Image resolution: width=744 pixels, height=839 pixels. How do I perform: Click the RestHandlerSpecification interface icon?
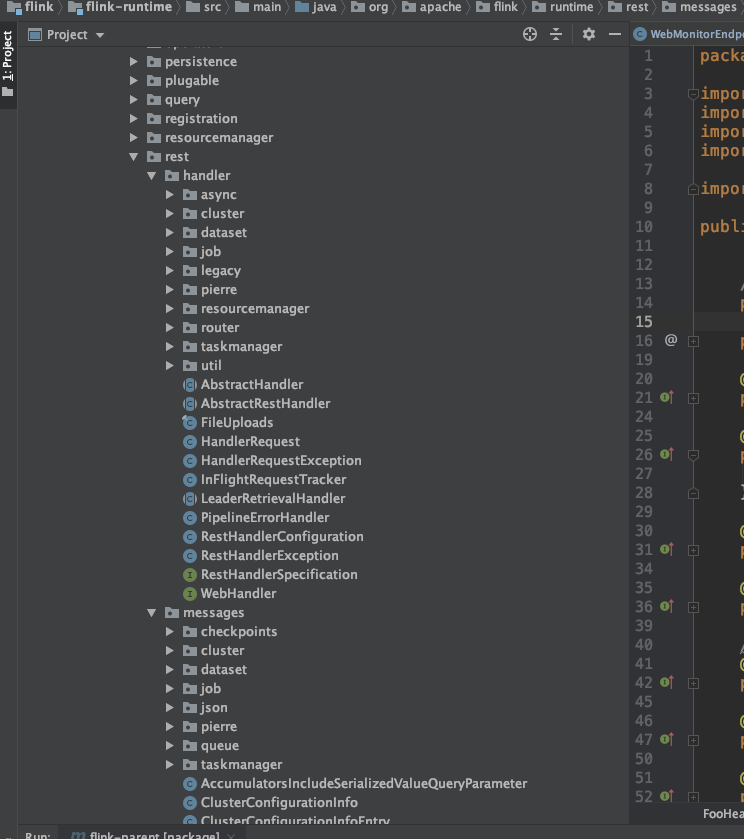pos(189,575)
